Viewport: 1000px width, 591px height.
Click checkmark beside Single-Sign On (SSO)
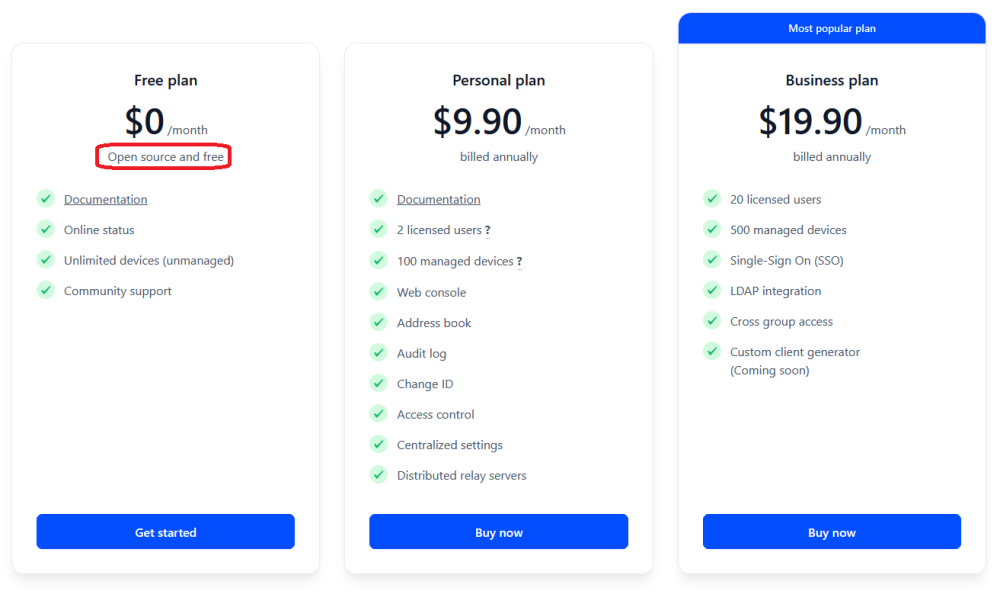pos(712,259)
